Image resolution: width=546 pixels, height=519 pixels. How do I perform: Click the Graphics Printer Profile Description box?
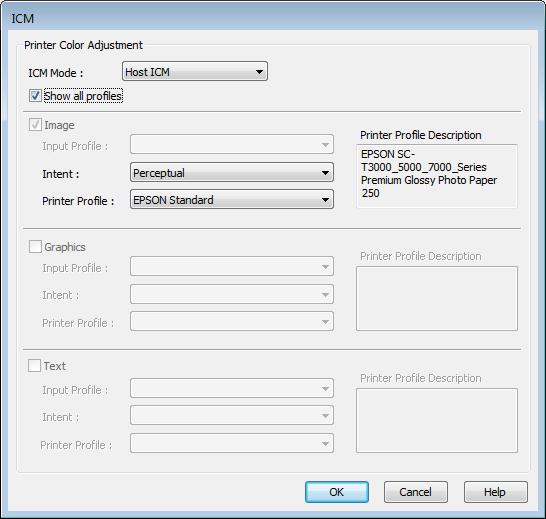[x=437, y=299]
